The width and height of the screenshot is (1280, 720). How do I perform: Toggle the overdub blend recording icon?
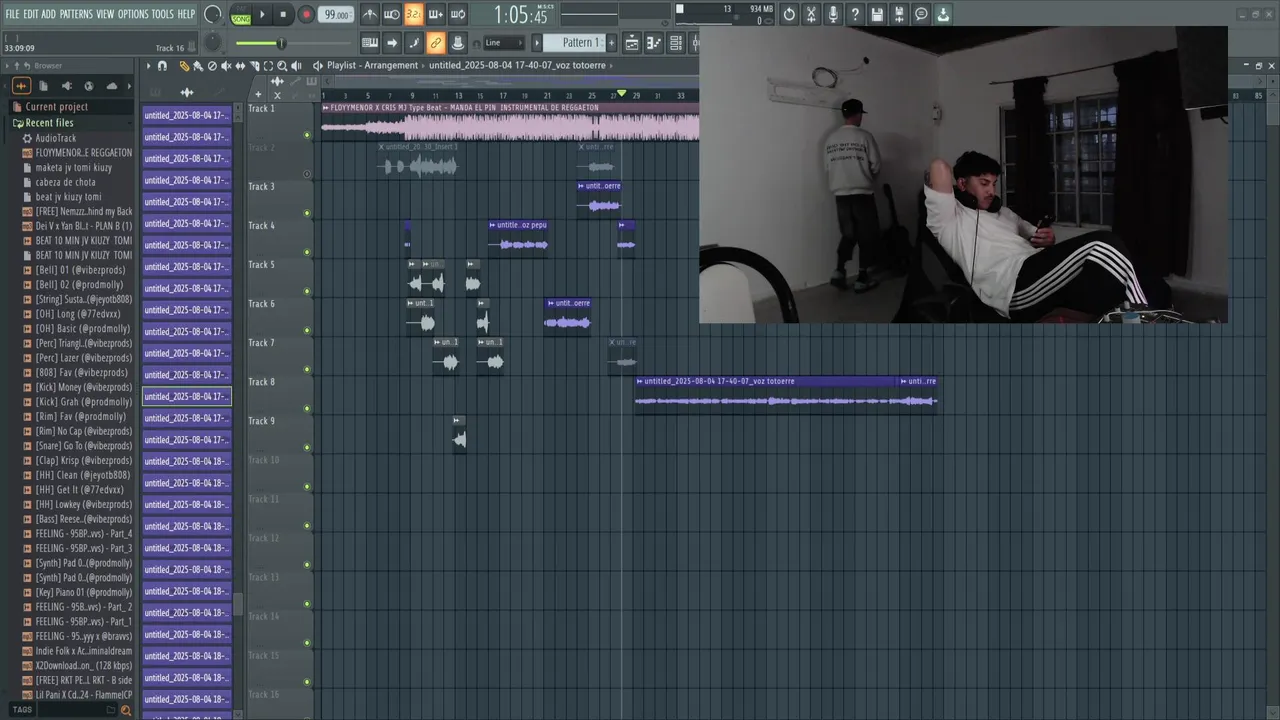[x=436, y=14]
